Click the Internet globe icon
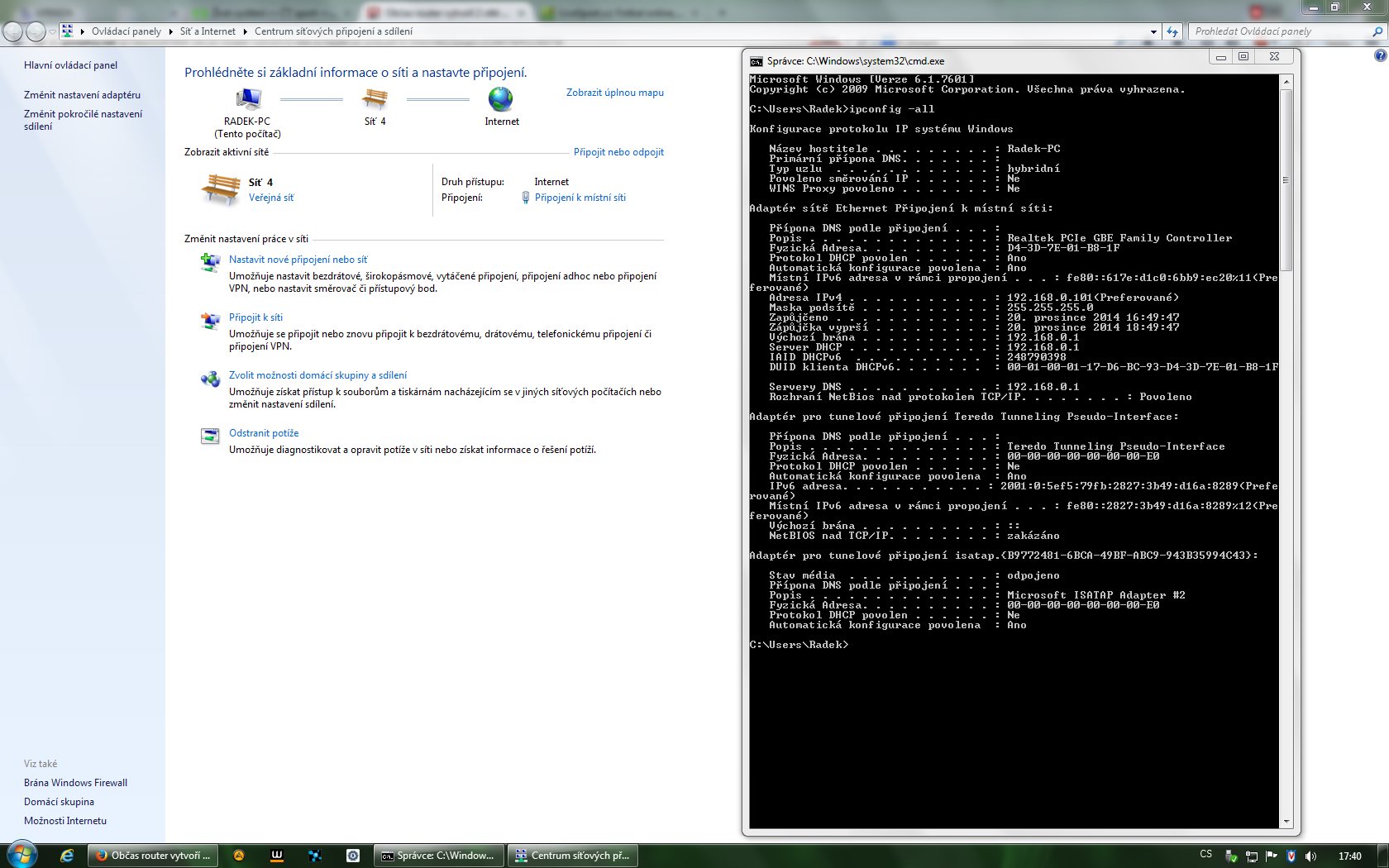1389x868 pixels. [x=501, y=99]
